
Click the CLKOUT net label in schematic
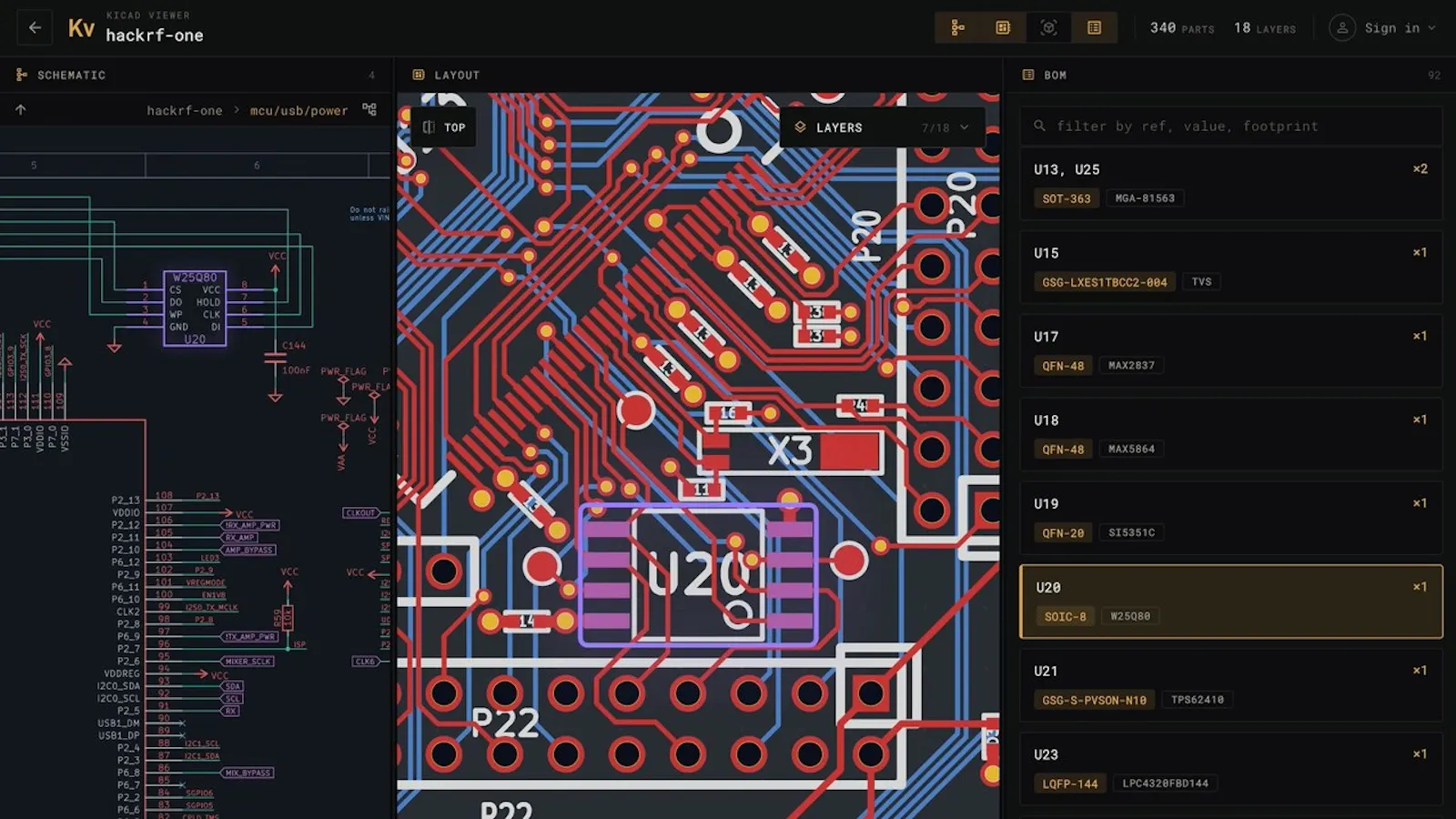pyautogui.click(x=360, y=513)
